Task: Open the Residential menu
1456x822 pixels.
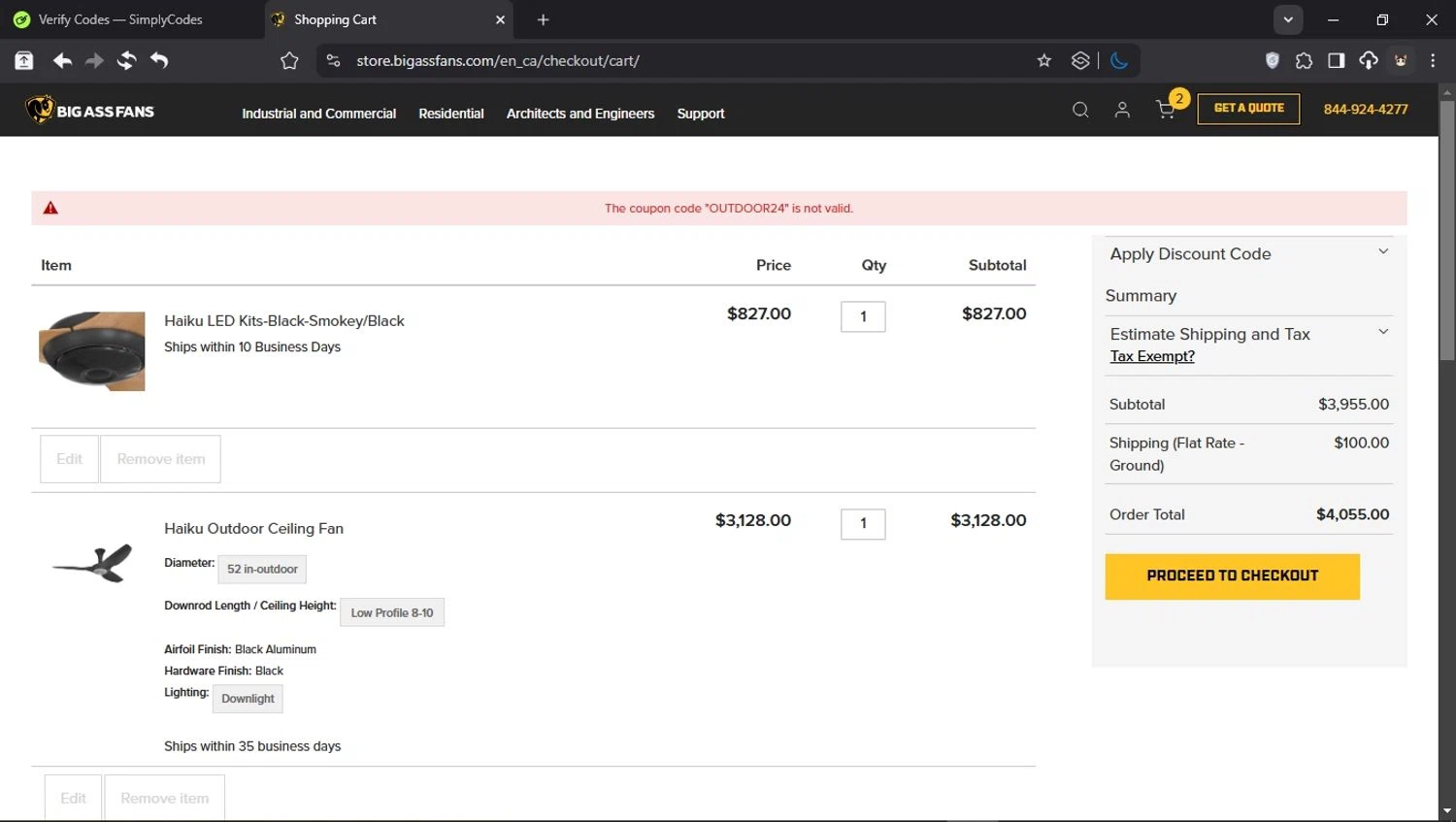Action: click(450, 114)
